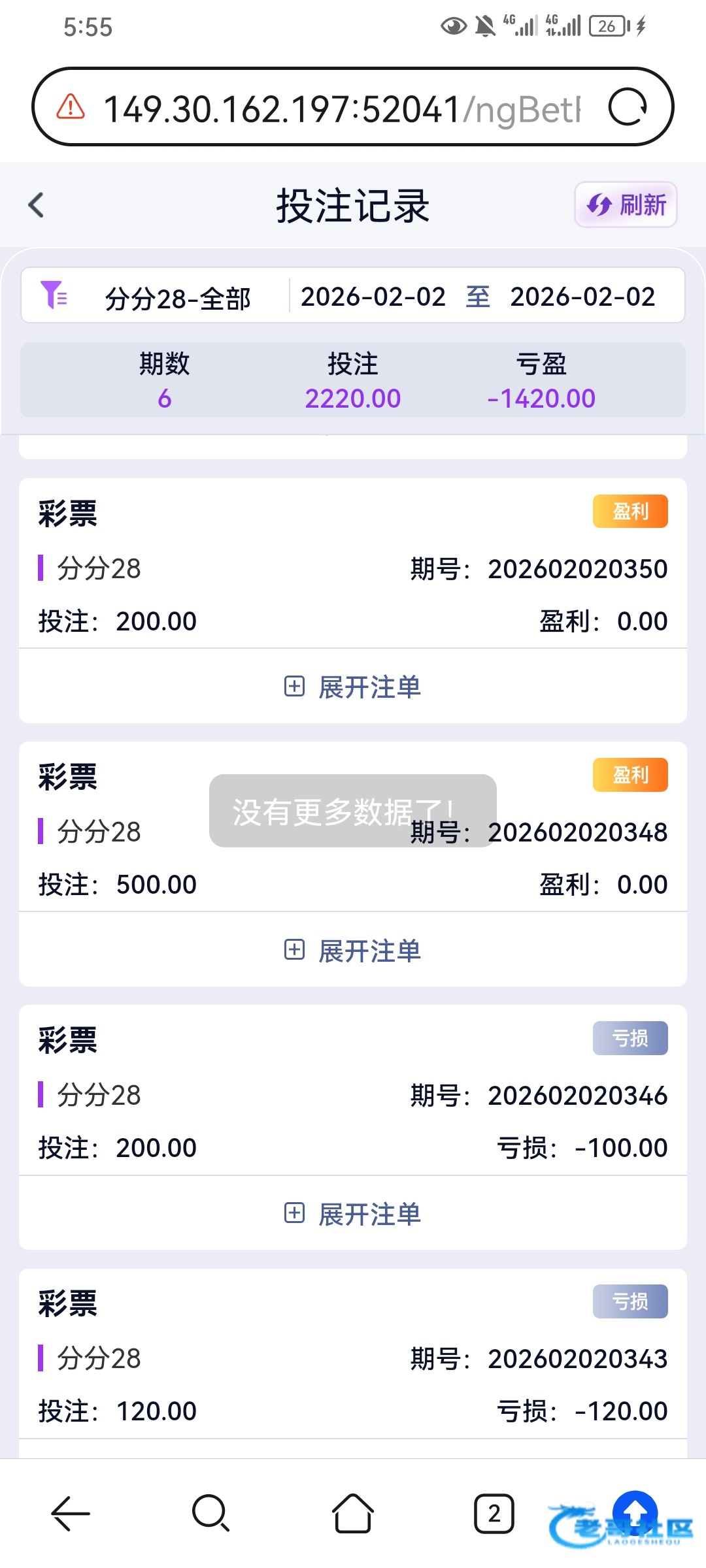The height and width of the screenshot is (1568, 706).
Task: Tap the URL address bar field
Action: coord(340,108)
